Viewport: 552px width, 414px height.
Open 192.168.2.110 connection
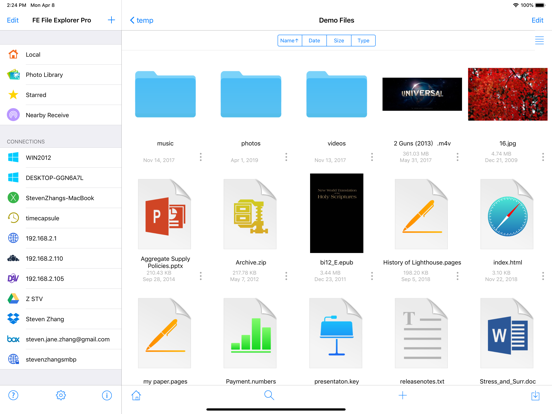coord(61,258)
